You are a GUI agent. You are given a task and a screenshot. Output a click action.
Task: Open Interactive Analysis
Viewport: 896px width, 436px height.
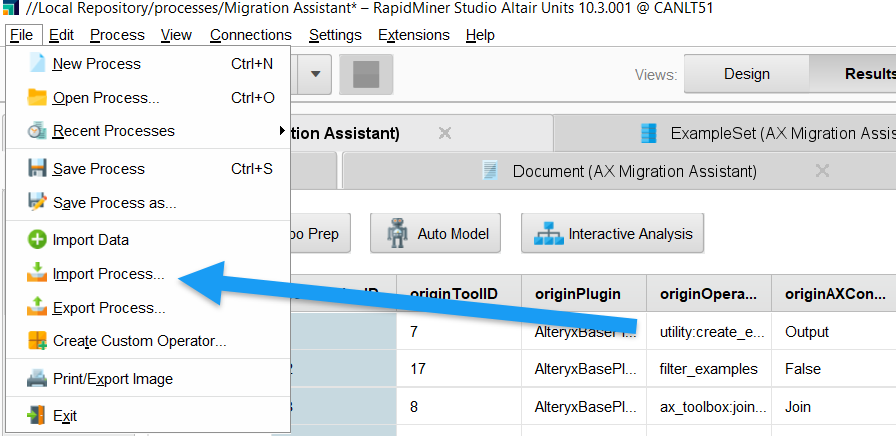[x=612, y=234]
